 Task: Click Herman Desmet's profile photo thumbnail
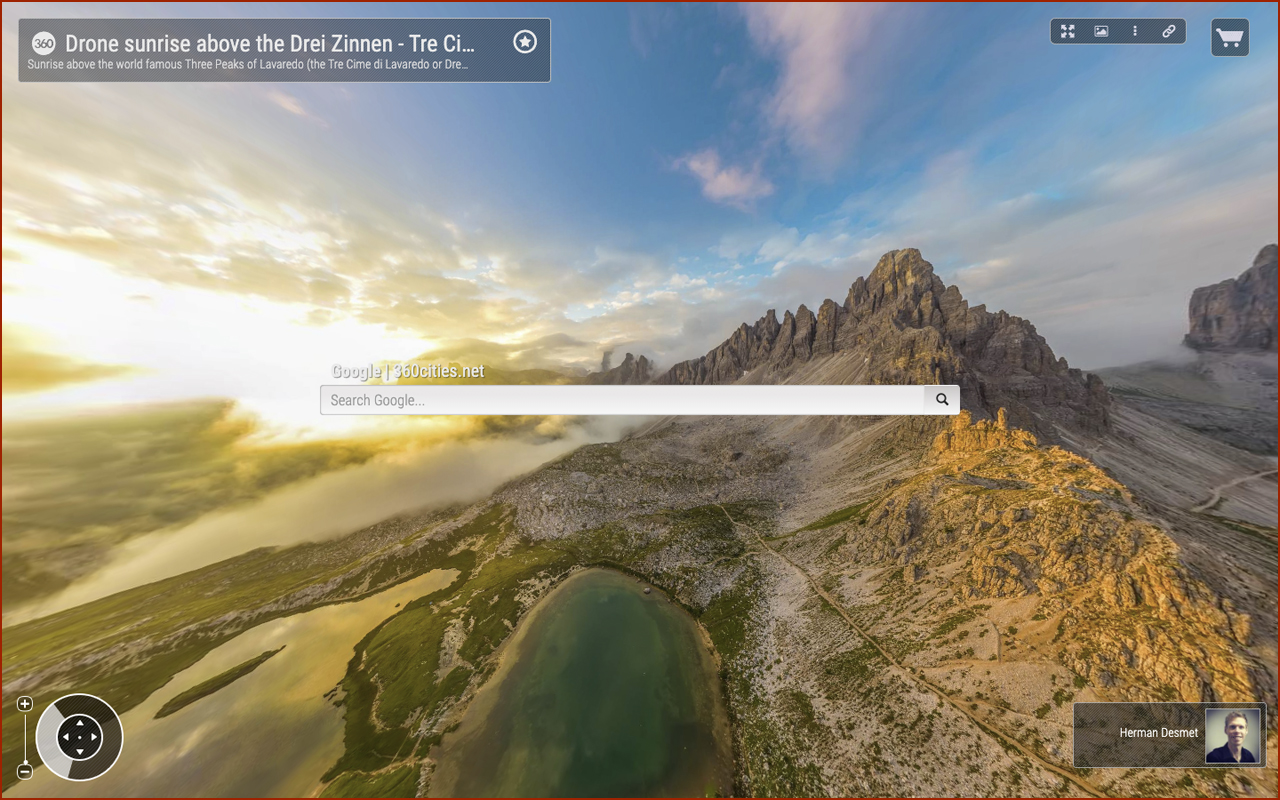[1231, 736]
